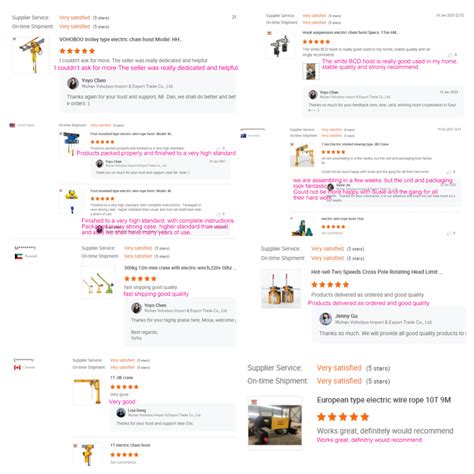Open the yellow trolley chain hoist thumbnail
This screenshot has width=474, height=474.
coord(31,54)
